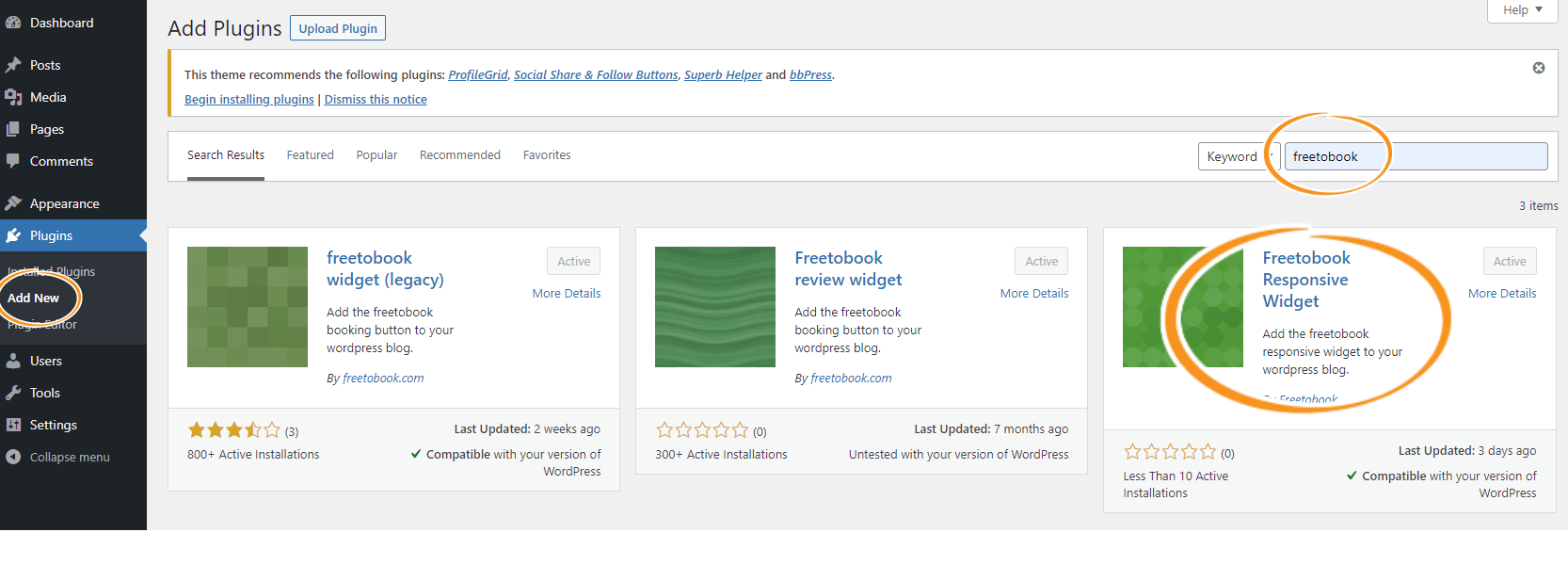Click '800+ Active Installations' text
Screen dimensions: 1568x565
tap(253, 455)
